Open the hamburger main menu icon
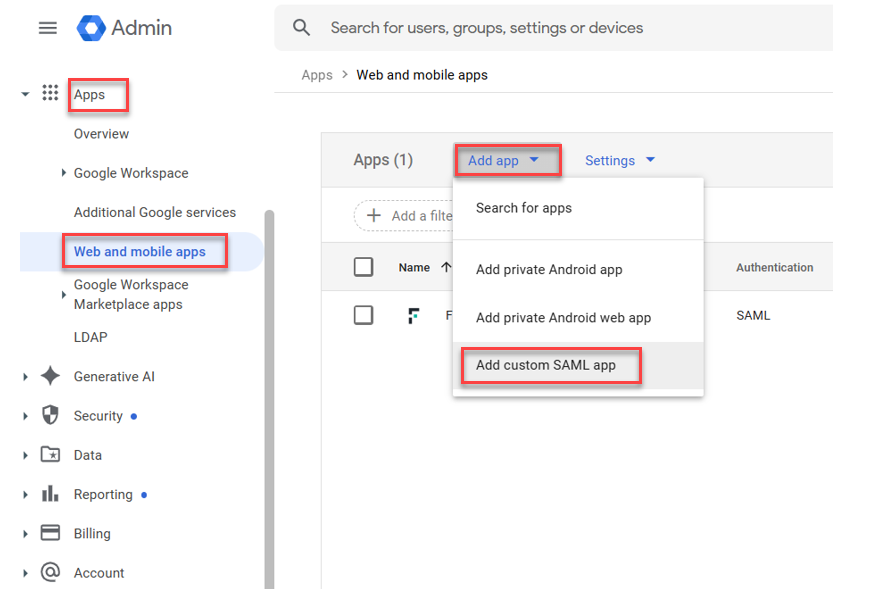This screenshot has height=589, width=896. pos(47,28)
